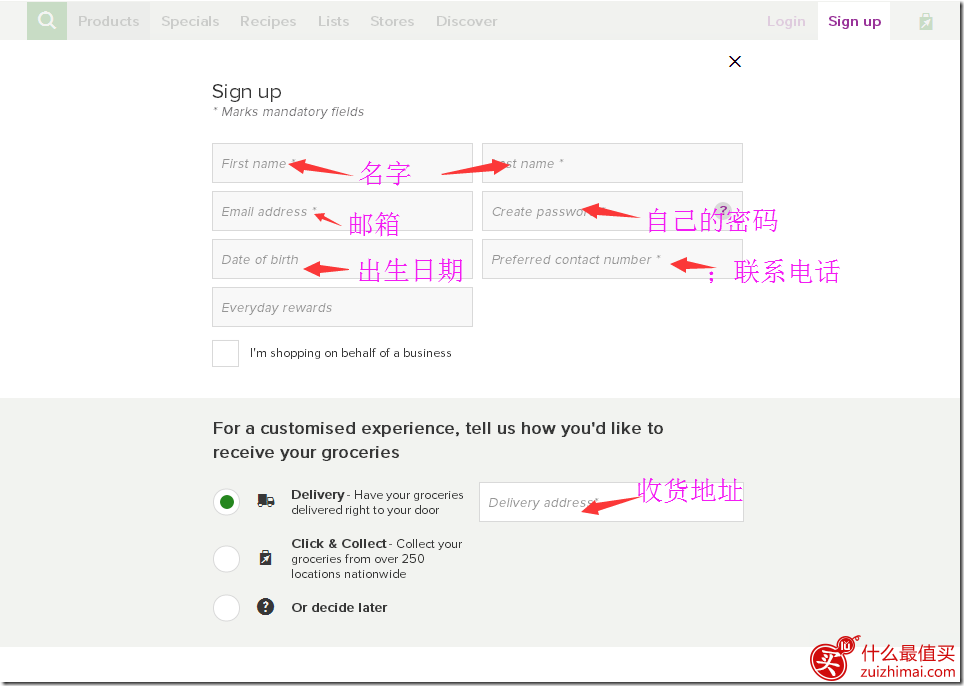The height and width of the screenshot is (686, 964).
Task: Click the Create password field
Action: click(x=612, y=211)
